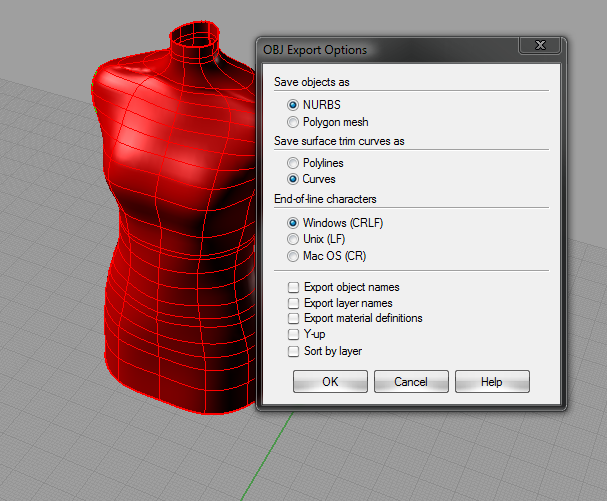Close the OBJ Export Options dialog
607x501 pixels.
541,48
